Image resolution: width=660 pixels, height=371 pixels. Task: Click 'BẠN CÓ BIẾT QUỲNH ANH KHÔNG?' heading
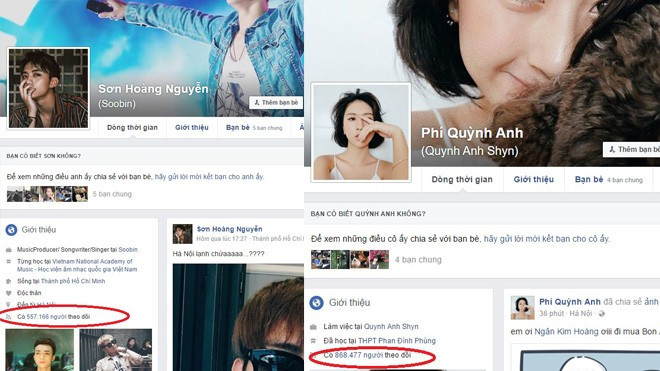click(x=368, y=214)
